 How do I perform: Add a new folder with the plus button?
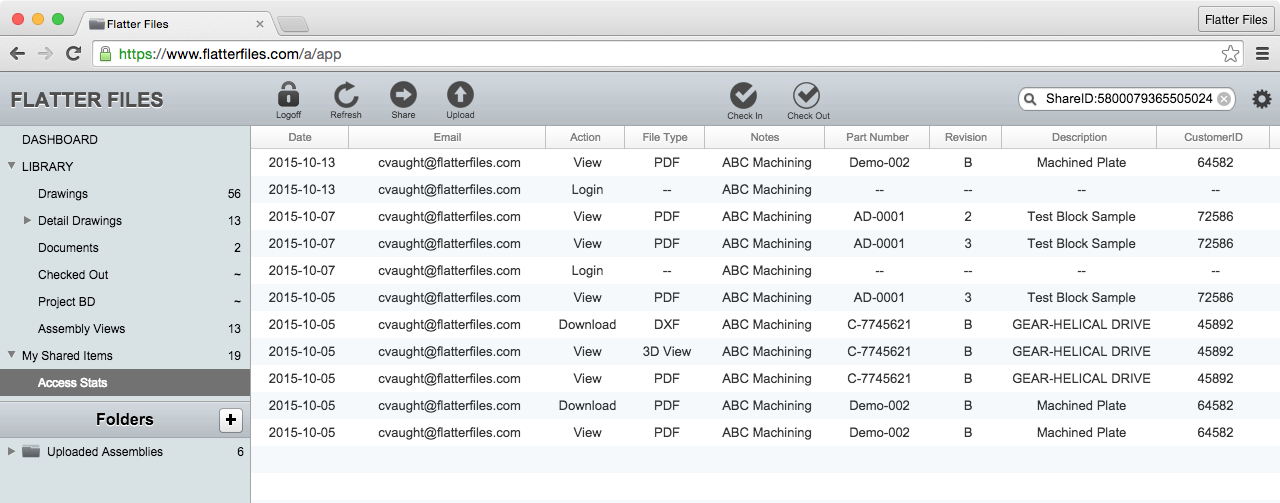(x=231, y=420)
